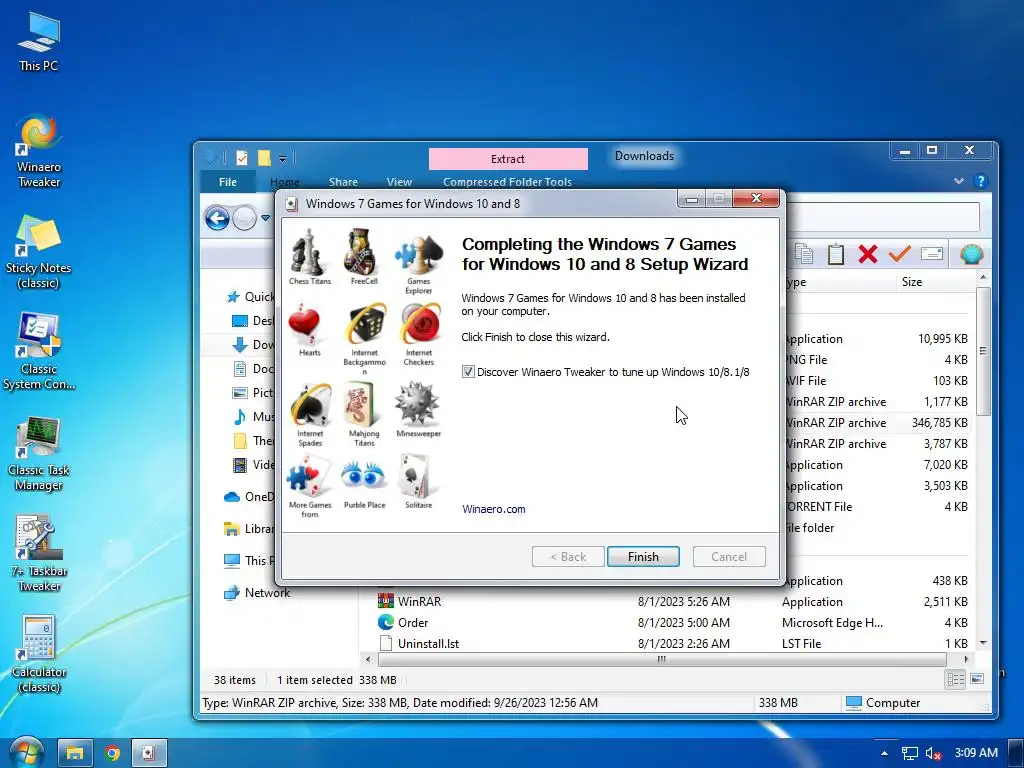Uncheck Discover Winaero Tweaker checkbox
The height and width of the screenshot is (768, 1024).
[468, 372]
